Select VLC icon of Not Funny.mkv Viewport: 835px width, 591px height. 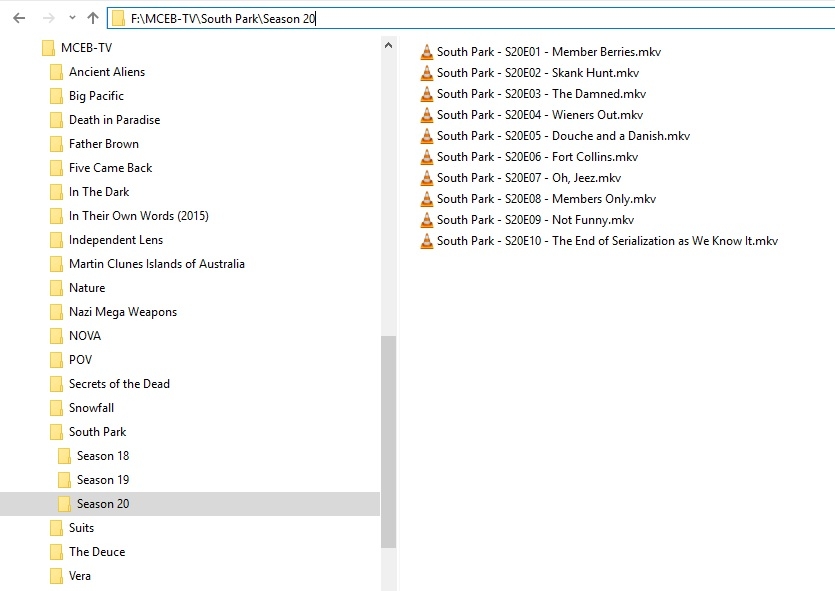(427, 220)
